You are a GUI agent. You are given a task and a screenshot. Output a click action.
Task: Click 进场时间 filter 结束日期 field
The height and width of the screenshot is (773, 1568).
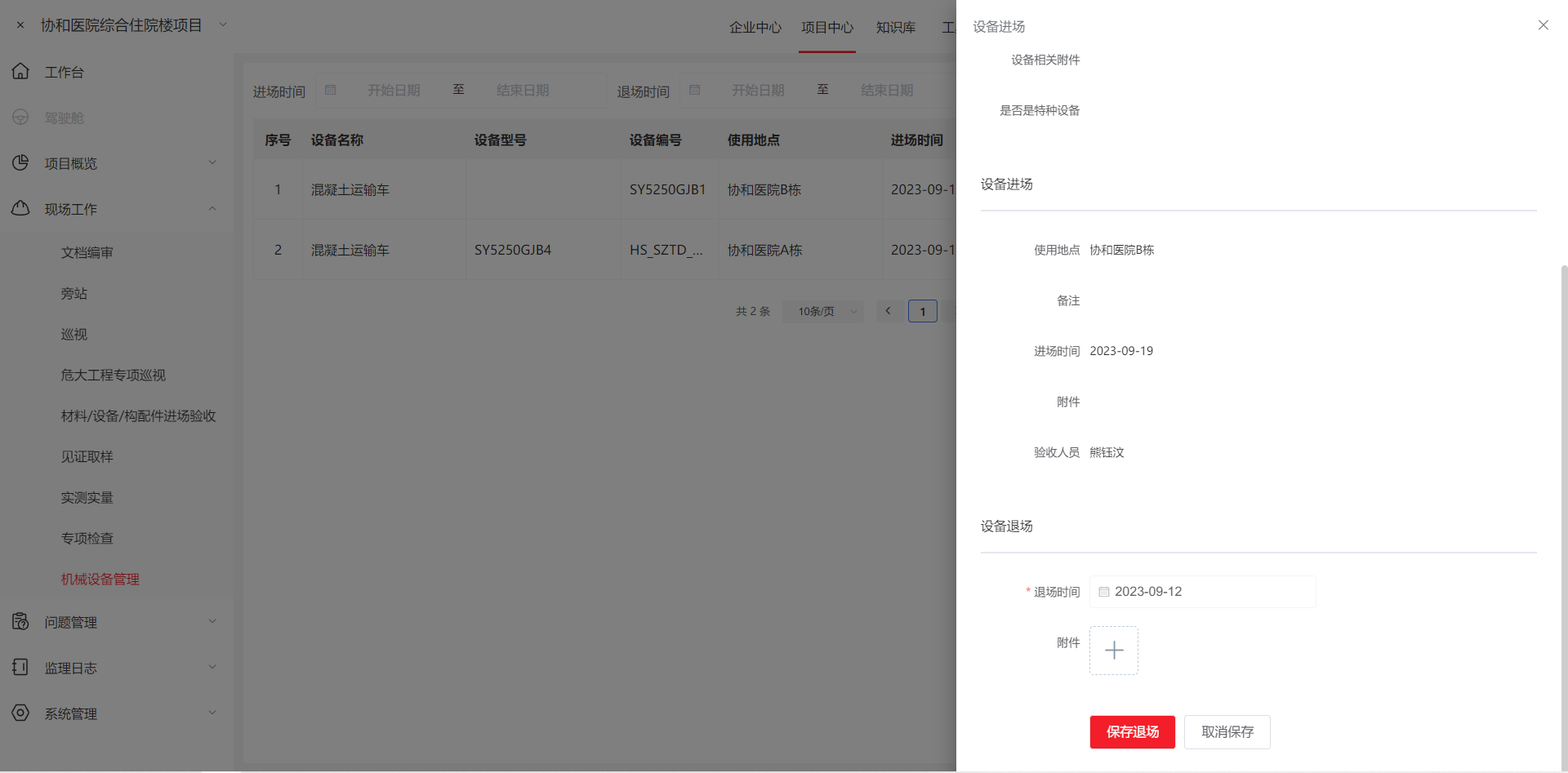tap(523, 90)
